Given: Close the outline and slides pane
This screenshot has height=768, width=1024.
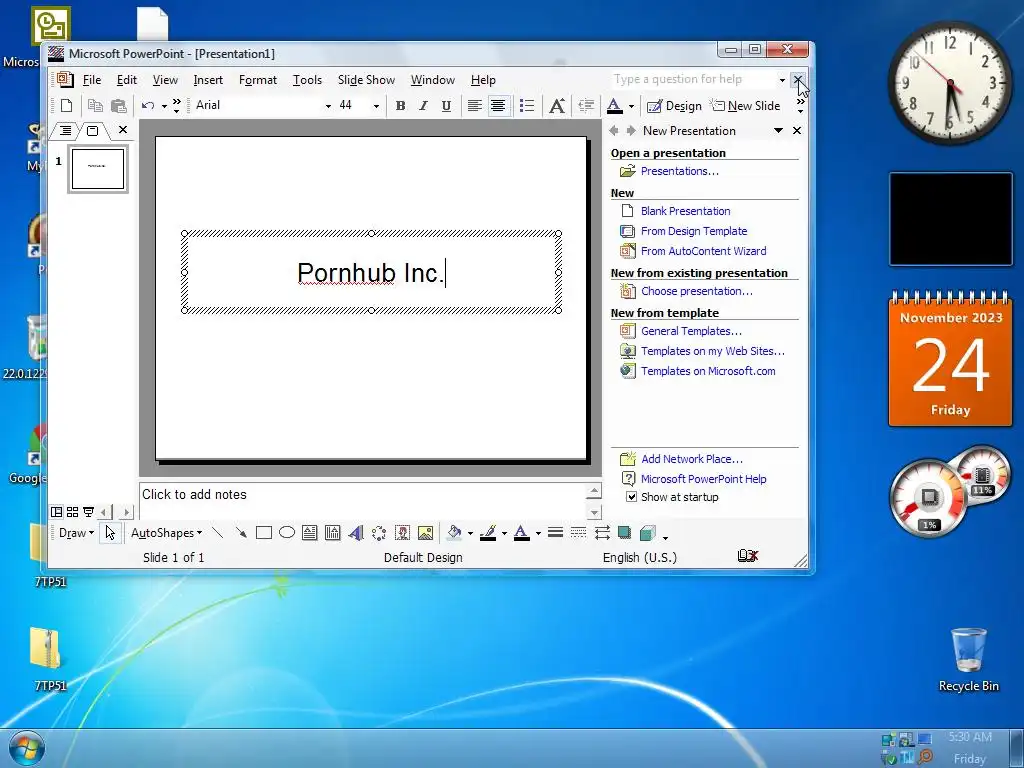Looking at the screenshot, I should point(123,129).
